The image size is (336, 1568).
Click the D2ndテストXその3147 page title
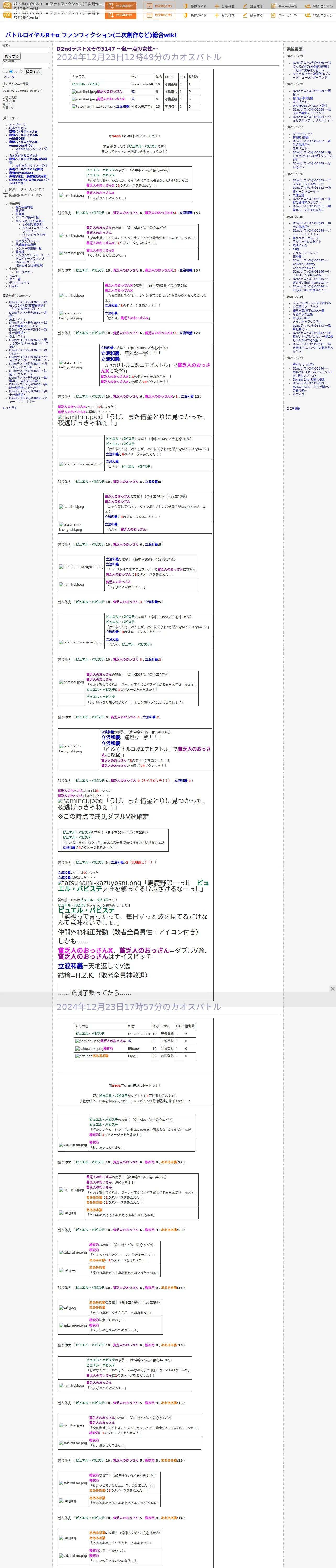[x=107, y=49]
